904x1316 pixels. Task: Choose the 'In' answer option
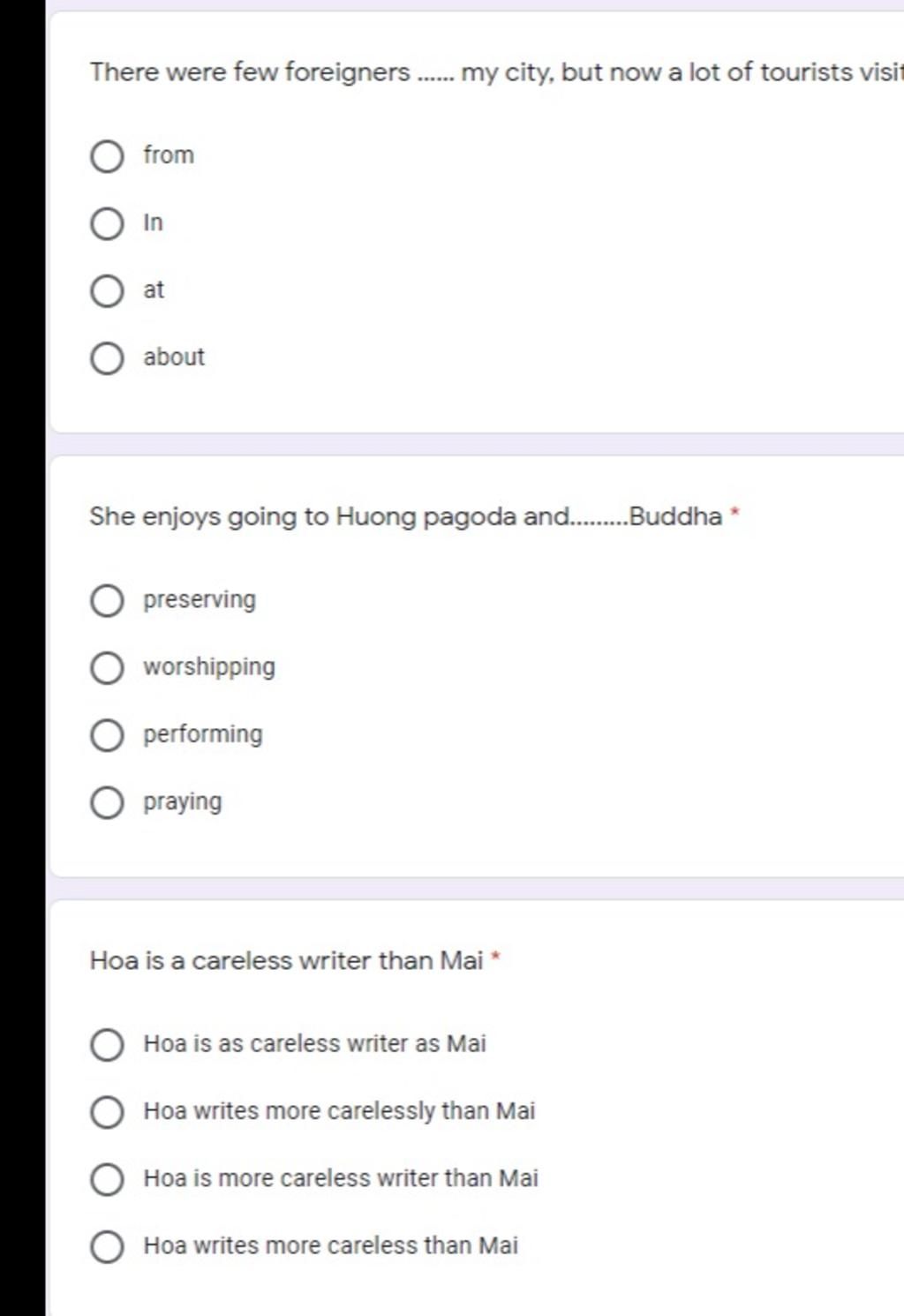tap(107, 224)
